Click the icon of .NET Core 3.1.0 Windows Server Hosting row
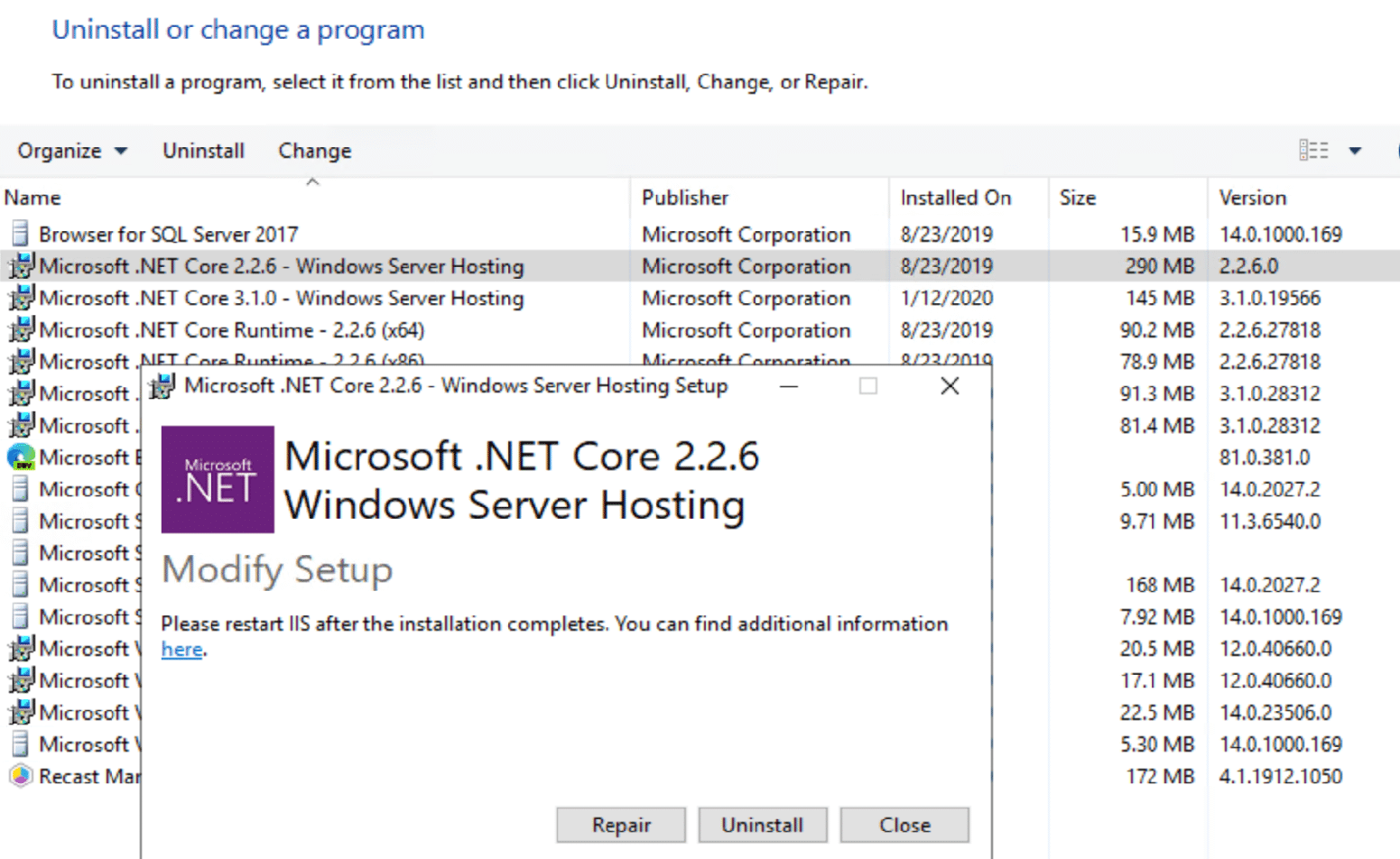 coord(21,298)
